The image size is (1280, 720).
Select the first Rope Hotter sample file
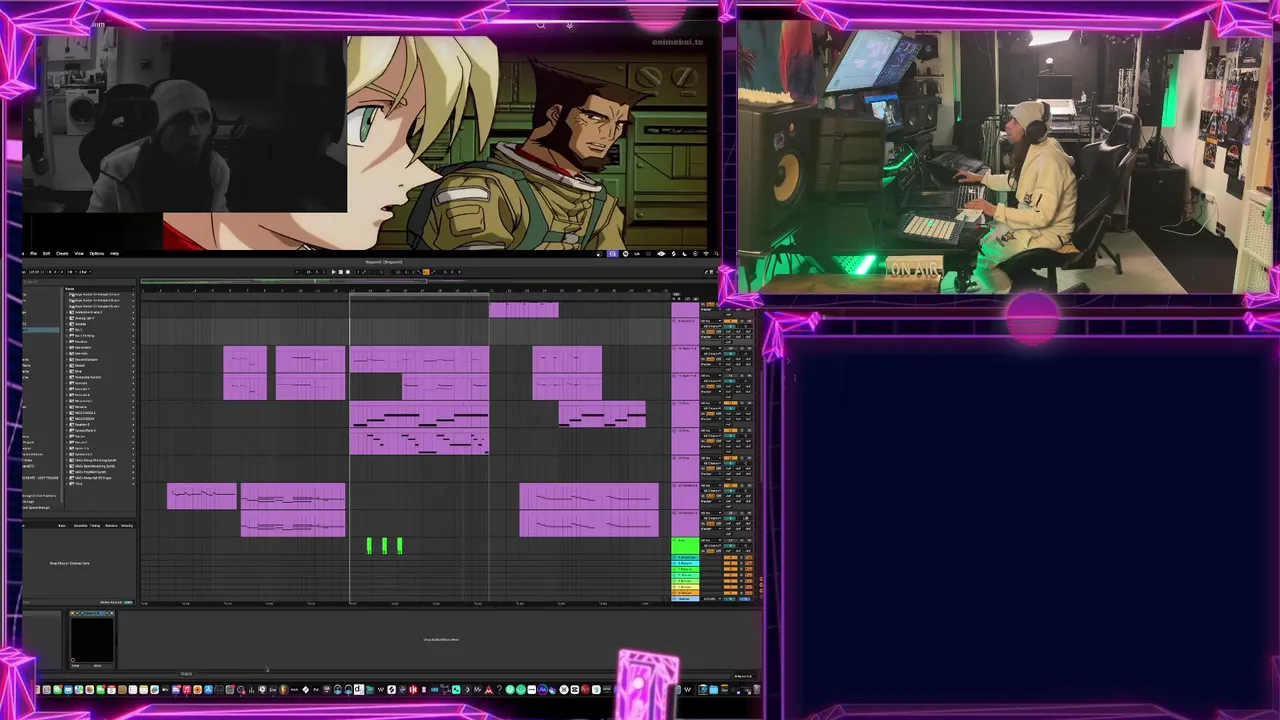(100, 294)
